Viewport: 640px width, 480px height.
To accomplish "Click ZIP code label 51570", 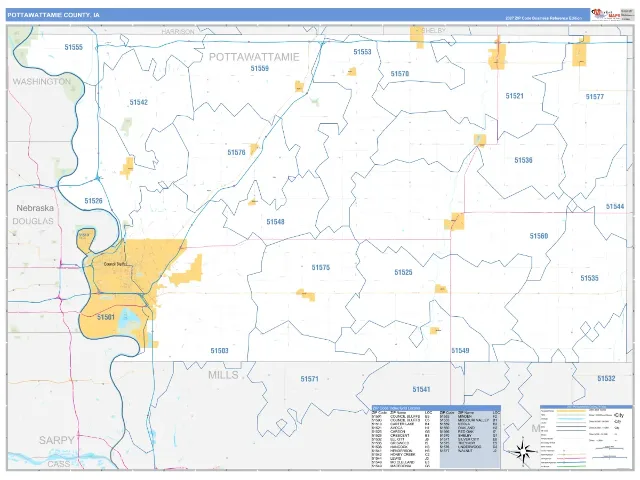I will 399,74.
